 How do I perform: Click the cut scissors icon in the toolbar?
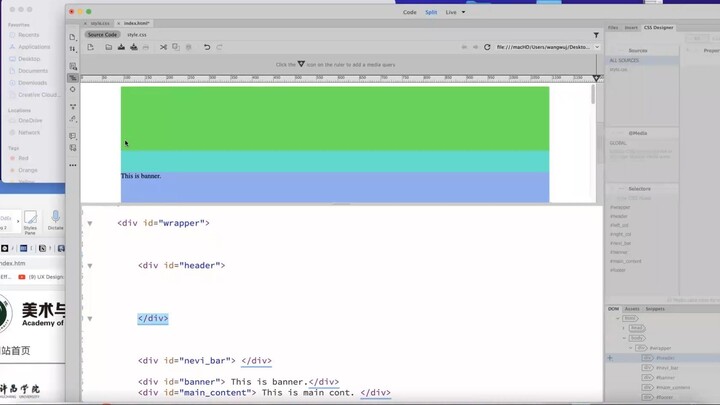click(x=163, y=47)
